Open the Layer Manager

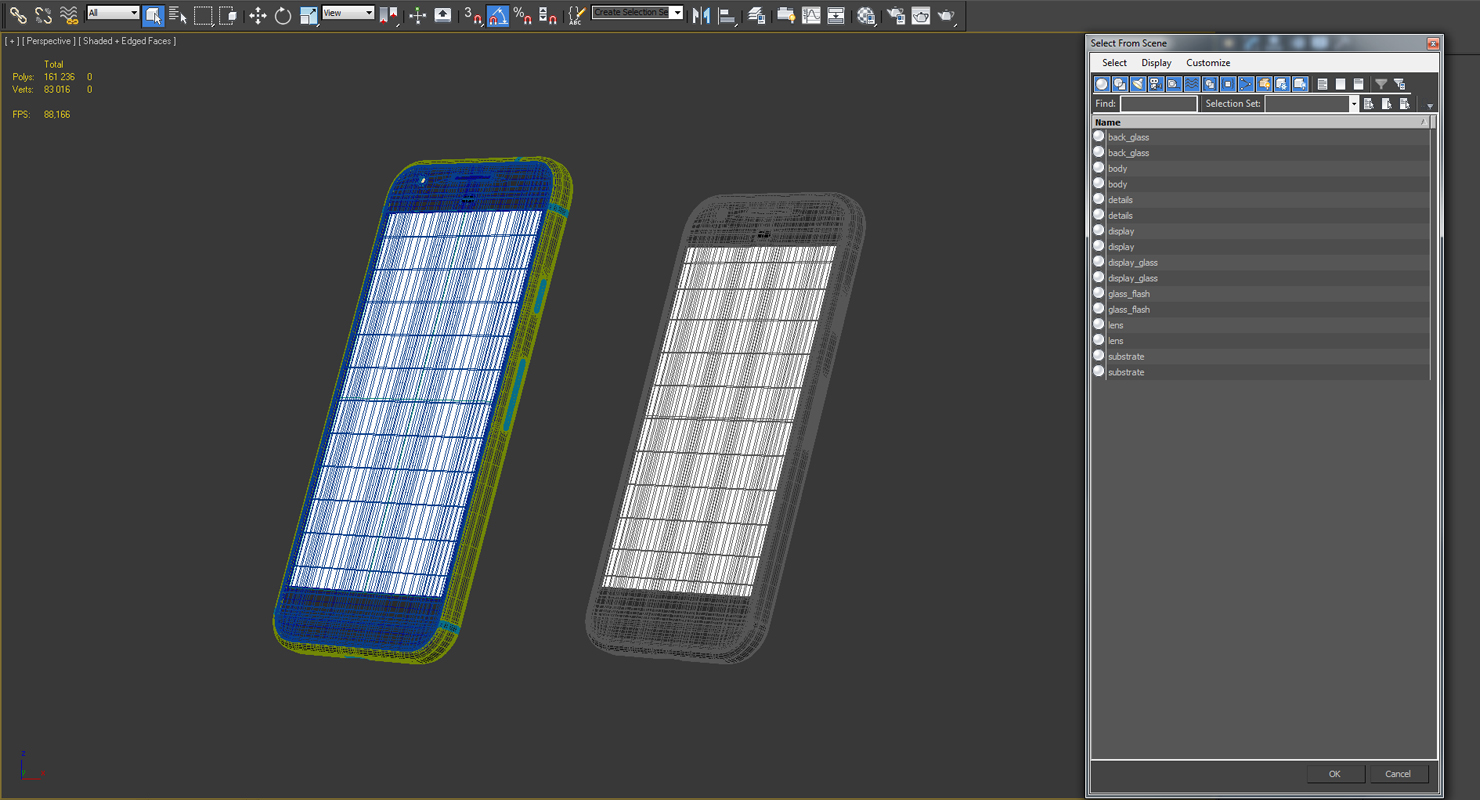point(757,15)
